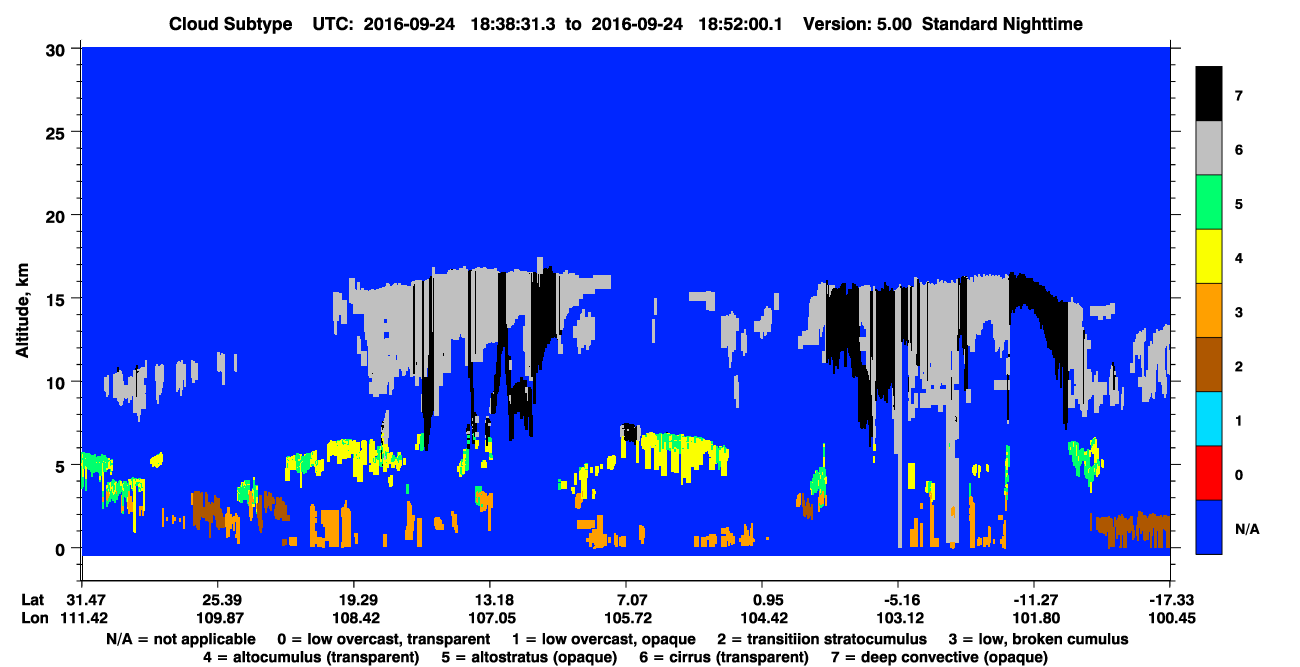Click the orange broken cumulus swatch labeled 3
The height and width of the screenshot is (667, 1300).
(1209, 310)
